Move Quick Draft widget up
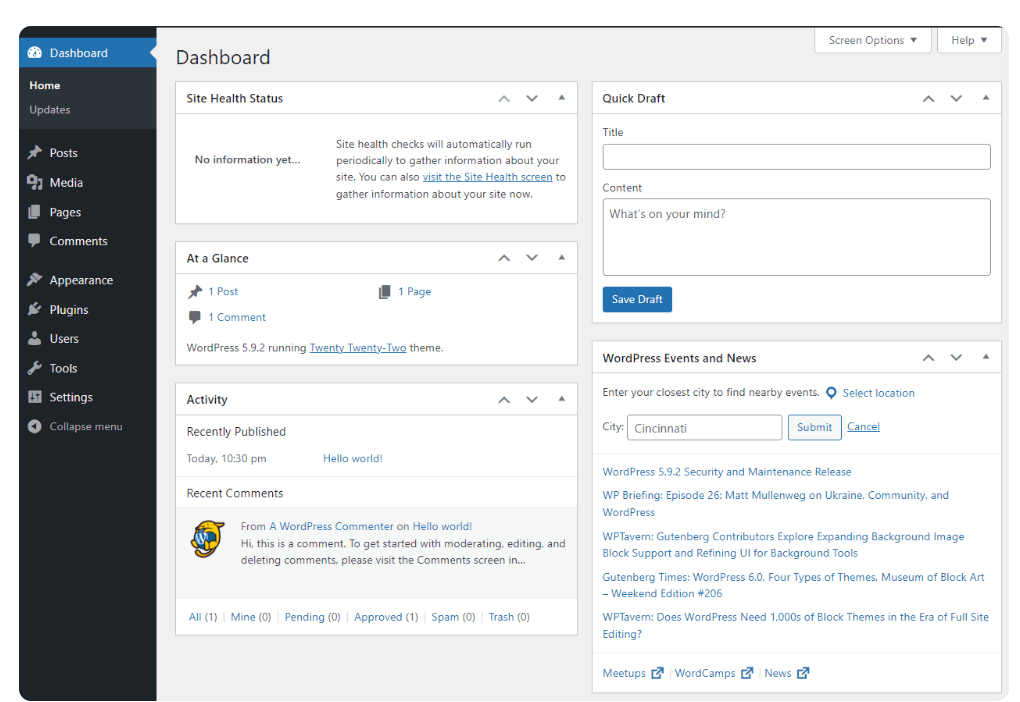Viewport: 1020px width, 702px height. click(x=928, y=99)
